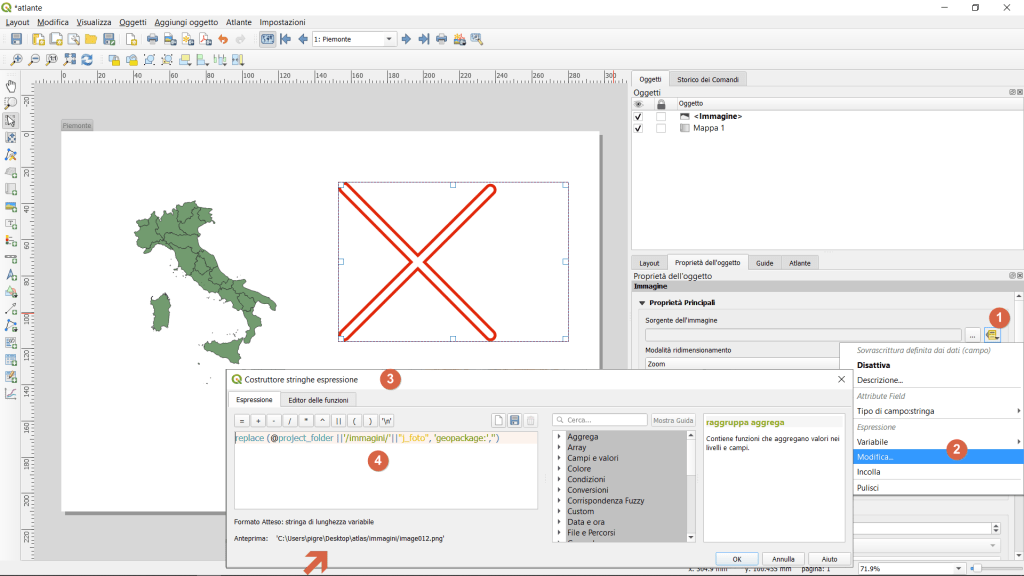The width and height of the screenshot is (1024, 576).
Task: Click the data-defined override icon for image source
Action: (x=992, y=335)
